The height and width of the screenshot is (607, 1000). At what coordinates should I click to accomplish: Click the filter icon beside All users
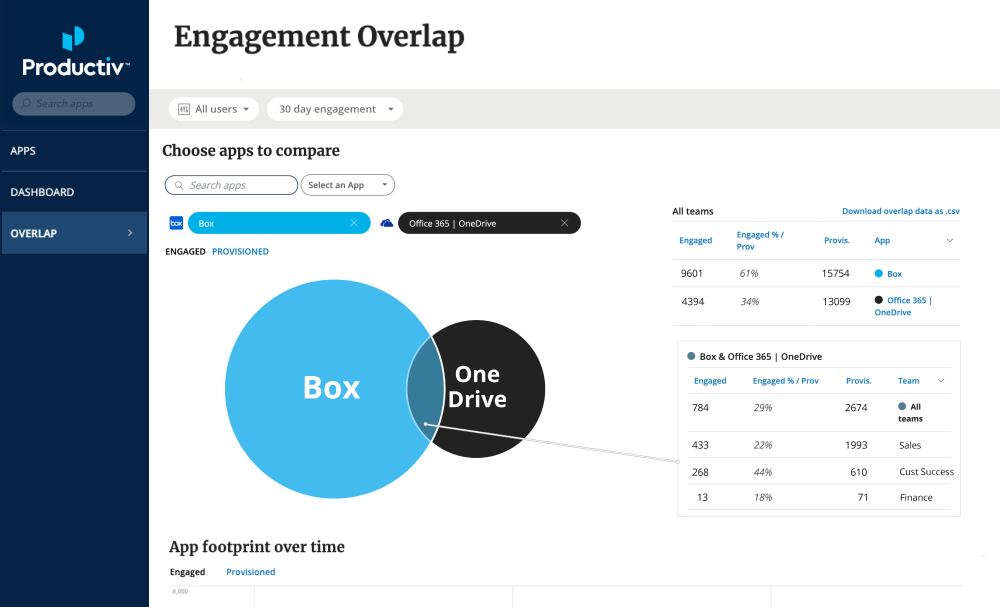184,109
